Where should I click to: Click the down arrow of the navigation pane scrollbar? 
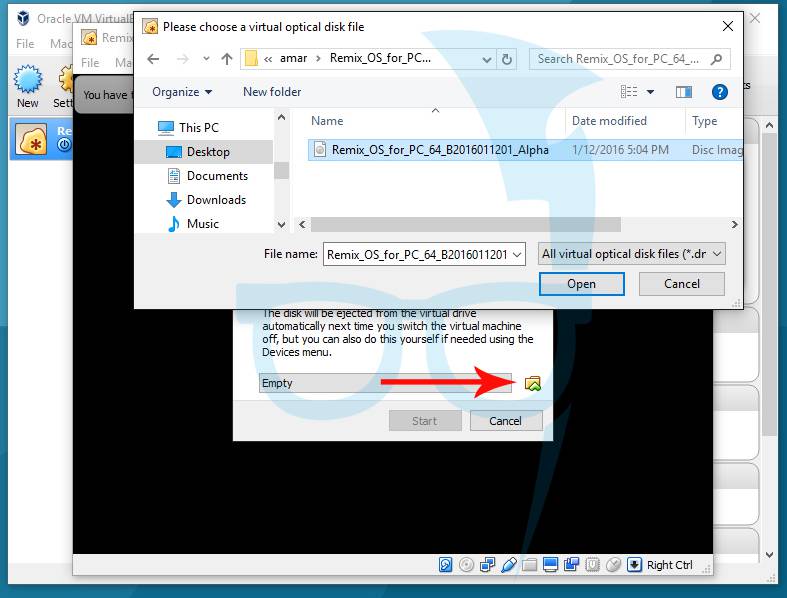click(x=282, y=224)
